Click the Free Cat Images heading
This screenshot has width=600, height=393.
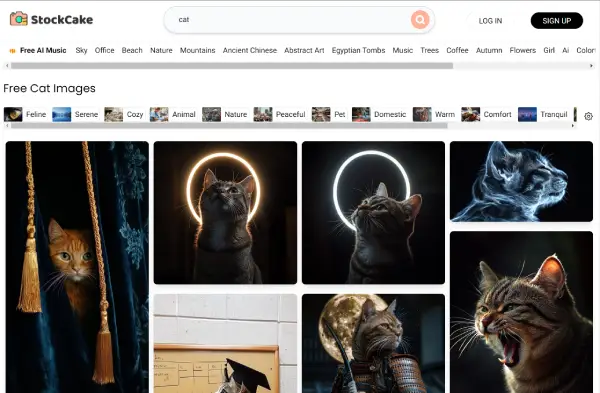coord(49,88)
